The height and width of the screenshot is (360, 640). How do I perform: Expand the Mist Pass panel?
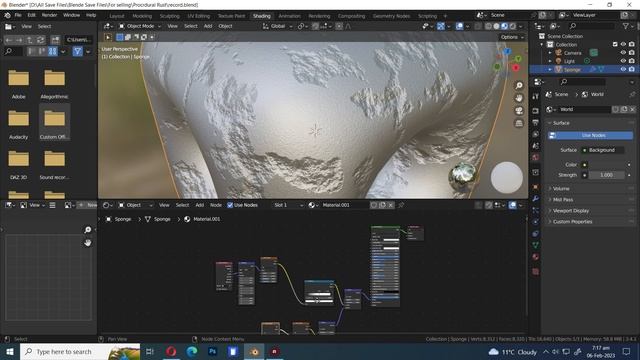tap(562, 200)
